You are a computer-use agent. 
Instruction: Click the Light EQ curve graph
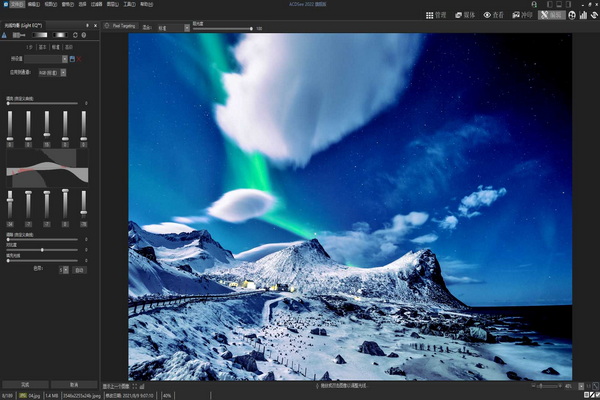(47, 168)
